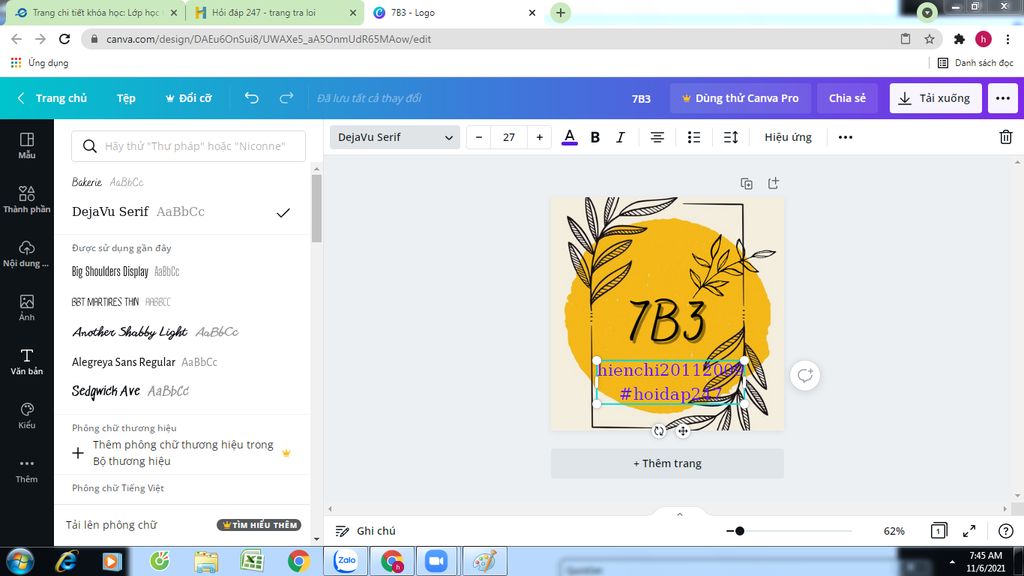This screenshot has height=576, width=1024.
Task: Open the Mẫu templates panel
Action: click(x=27, y=146)
